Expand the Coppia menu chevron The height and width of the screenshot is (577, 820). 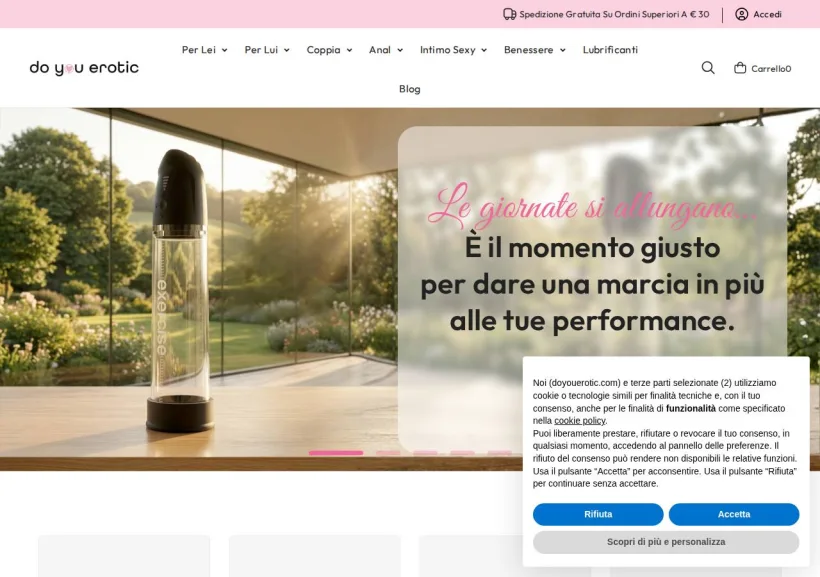click(349, 50)
